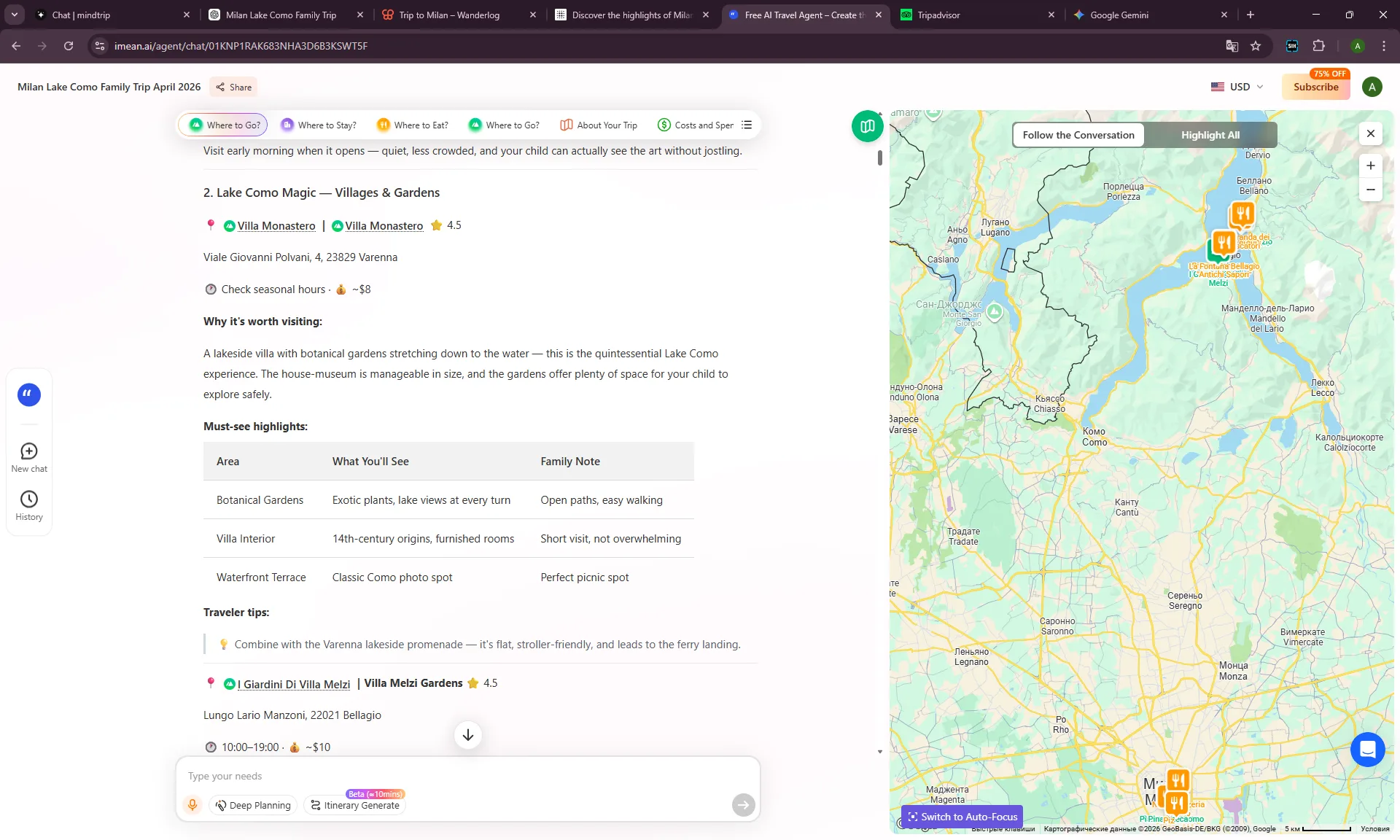Click the restaurant marker near Bellano
Image resolution: width=1400 pixels, height=840 pixels.
1242,214
